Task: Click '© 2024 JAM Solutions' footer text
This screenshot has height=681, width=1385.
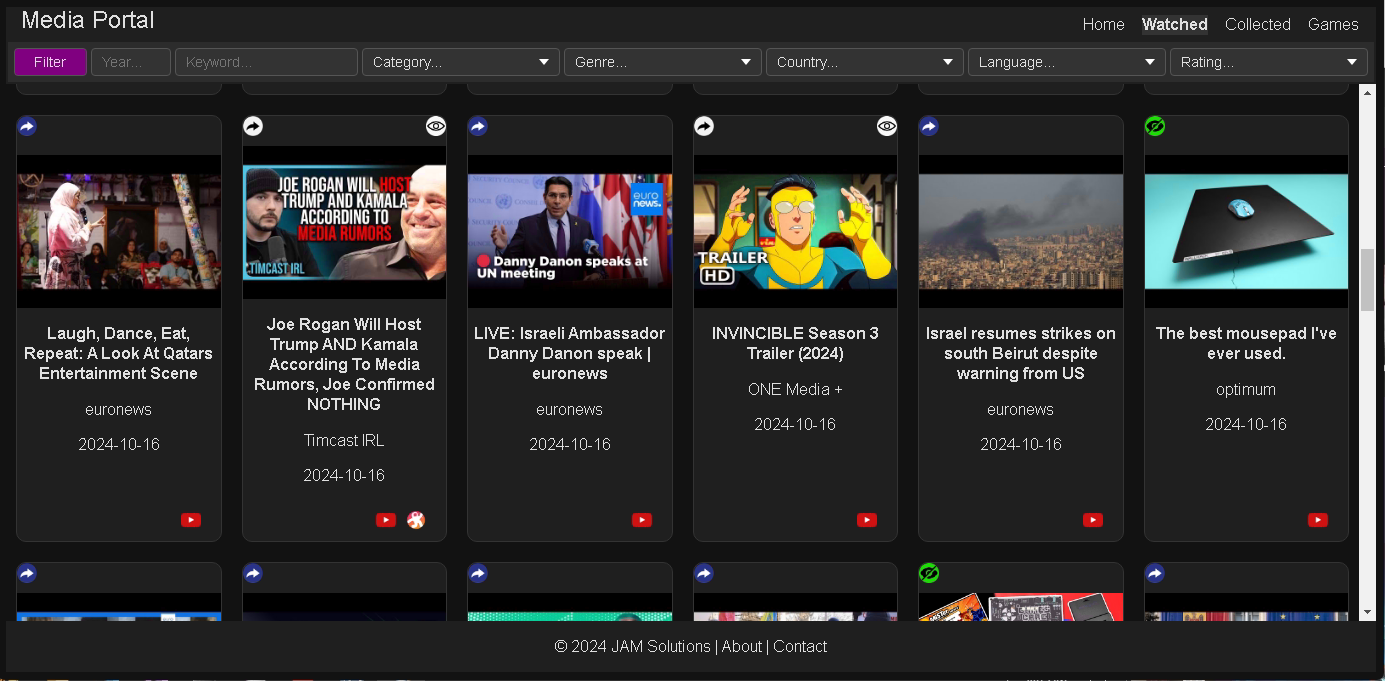Action: click(x=632, y=647)
